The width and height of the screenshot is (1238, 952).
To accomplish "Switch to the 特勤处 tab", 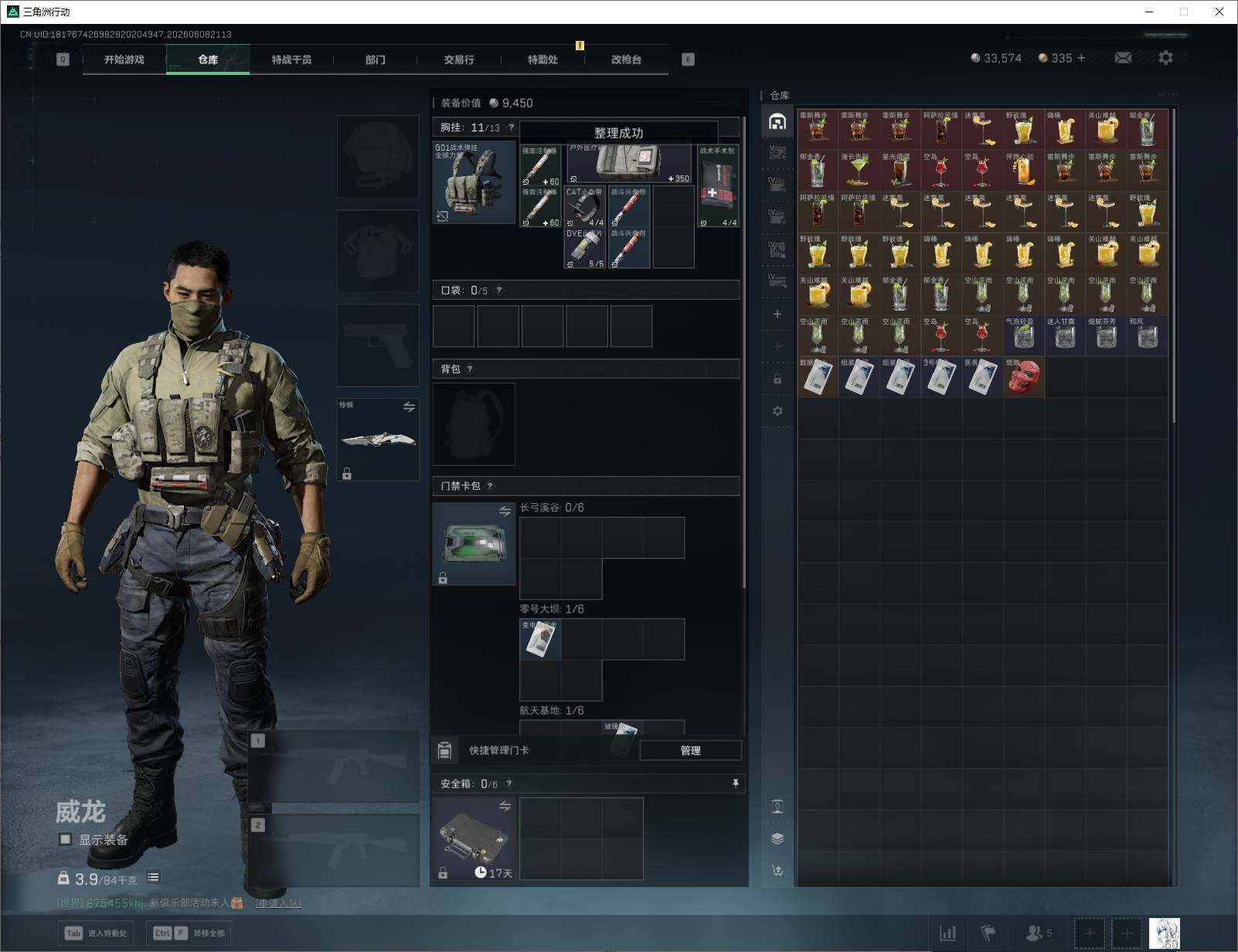I will pyautogui.click(x=542, y=59).
